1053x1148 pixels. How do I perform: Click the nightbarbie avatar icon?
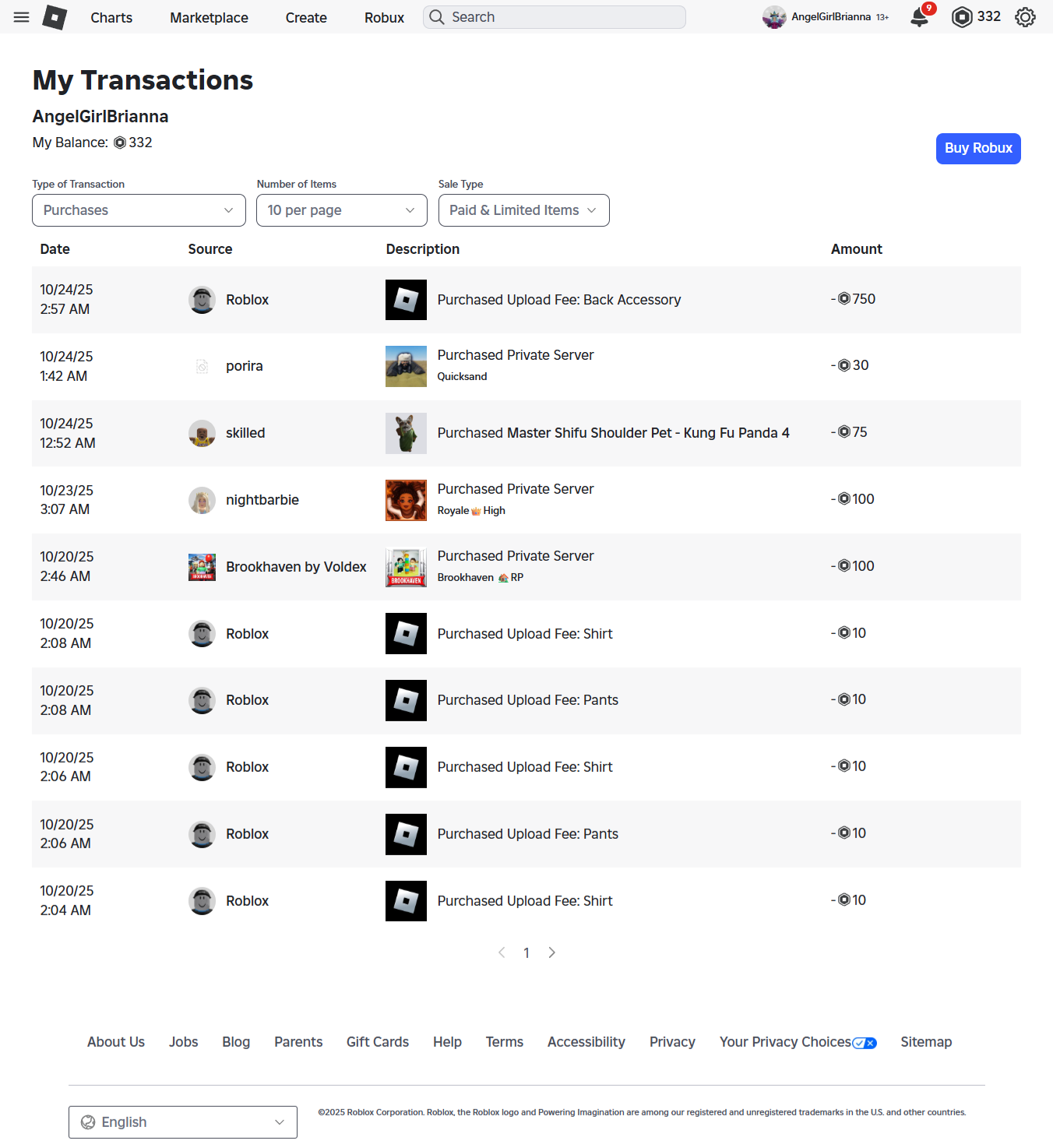tap(202, 500)
